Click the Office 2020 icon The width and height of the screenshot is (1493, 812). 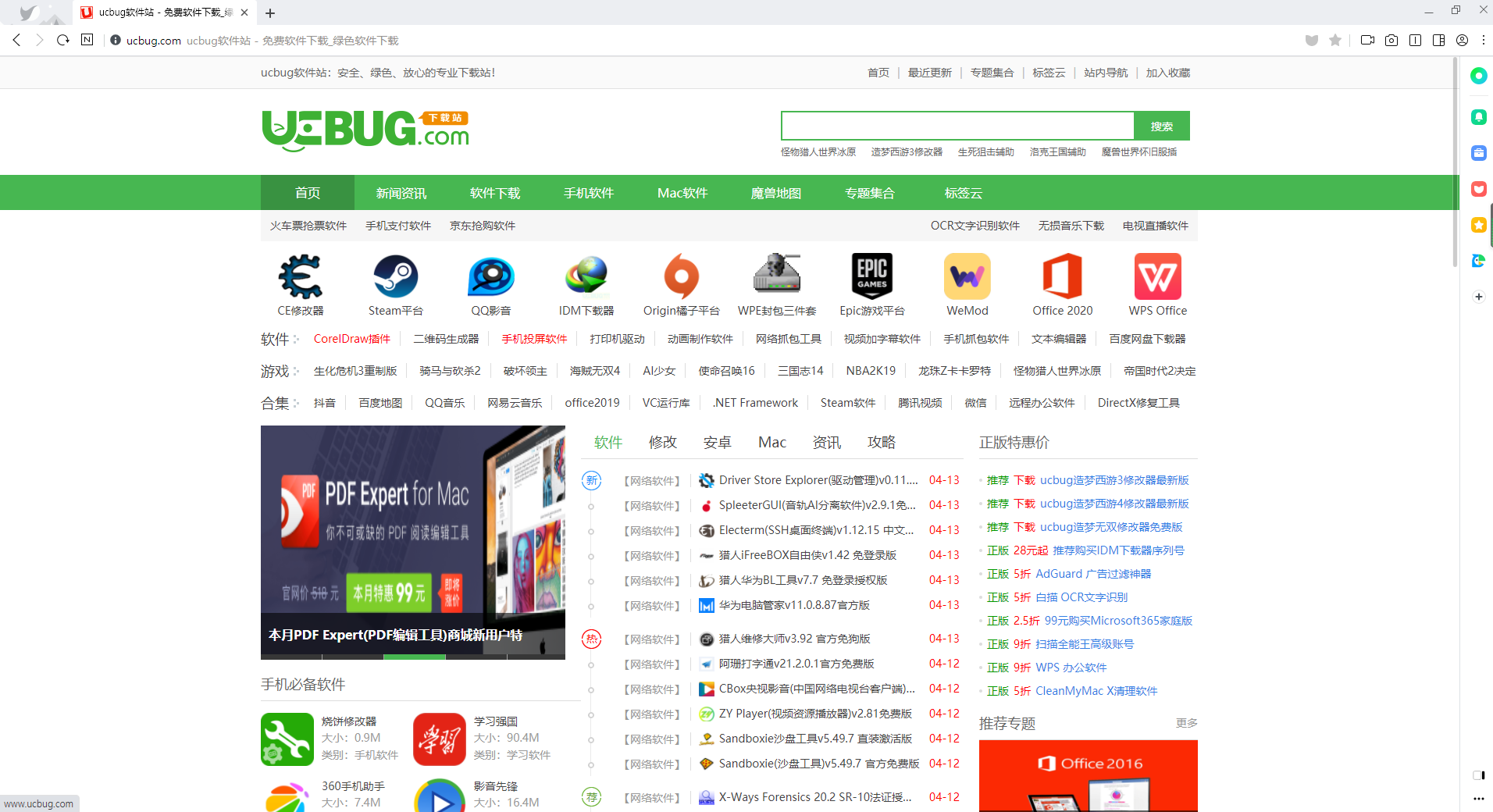coord(1063,276)
